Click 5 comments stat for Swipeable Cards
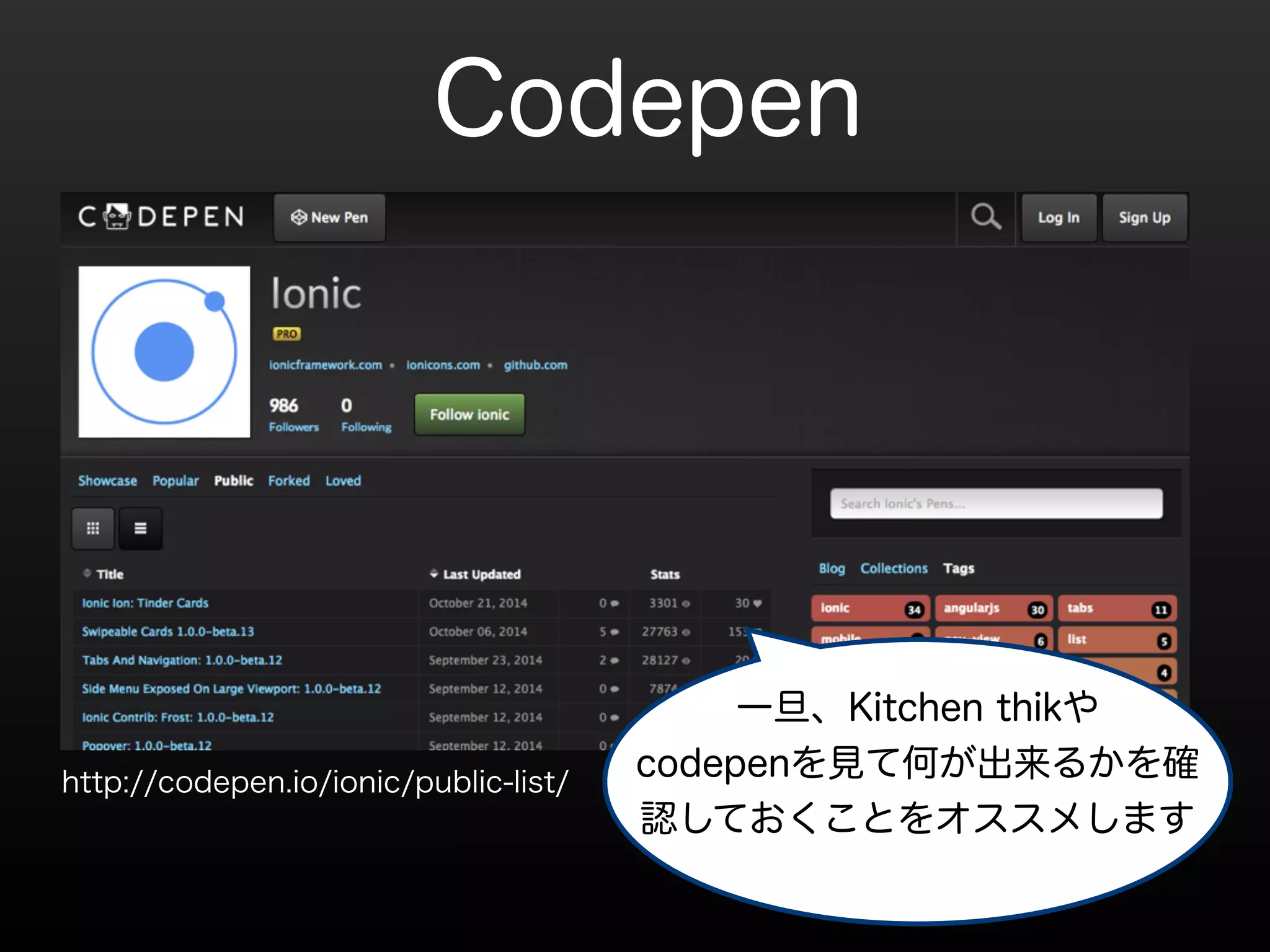 pyautogui.click(x=609, y=632)
